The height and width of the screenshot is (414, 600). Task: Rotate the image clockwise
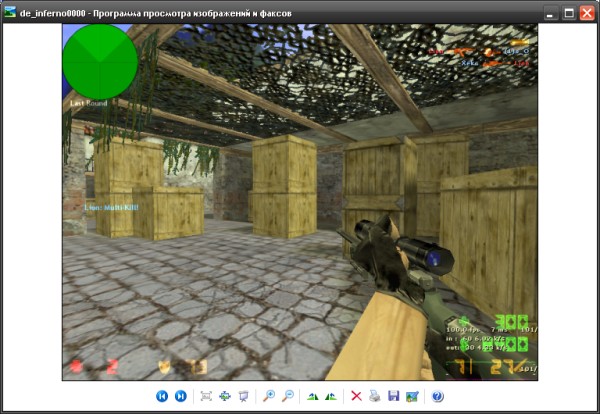pos(313,396)
